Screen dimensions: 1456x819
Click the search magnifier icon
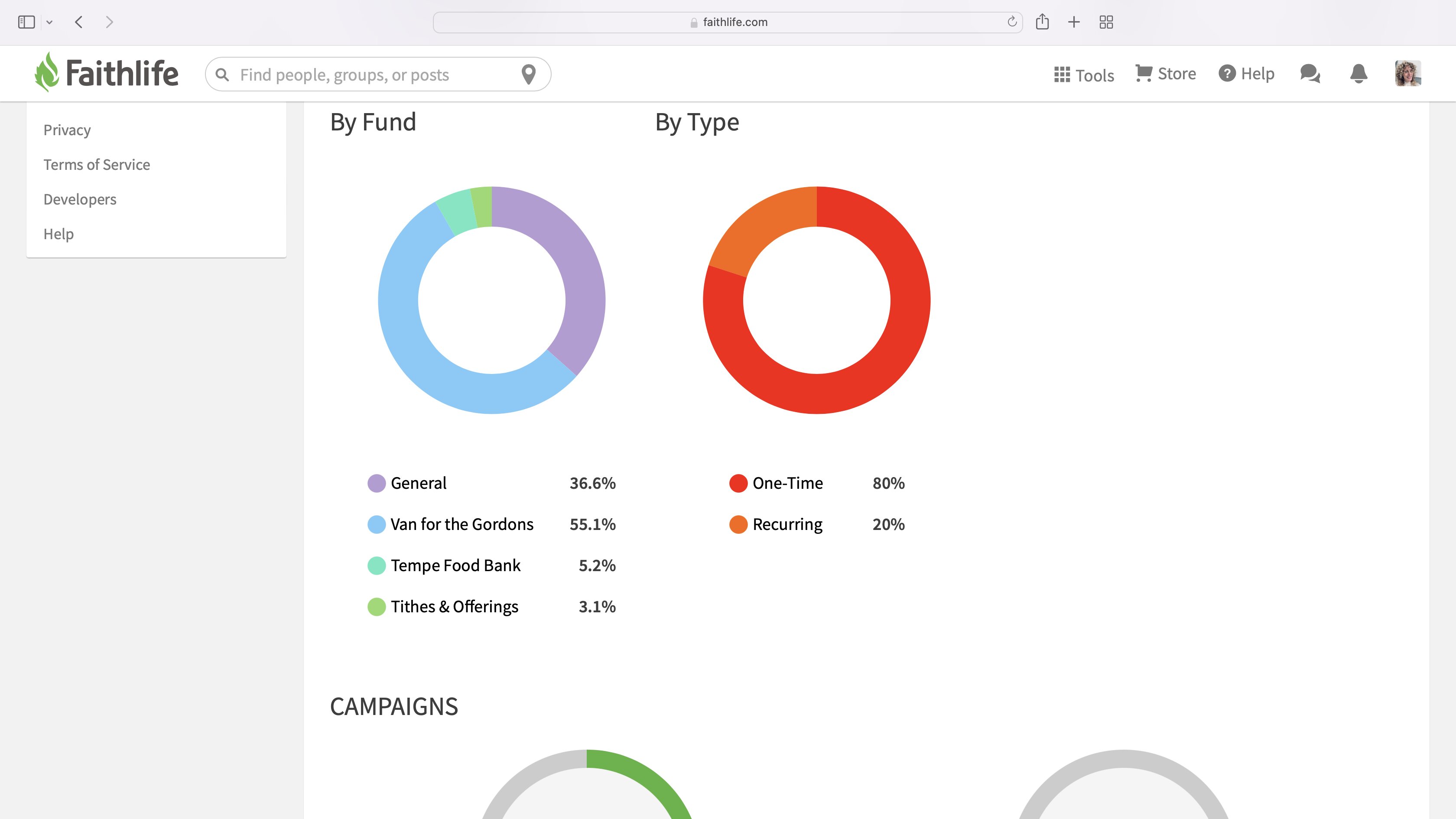coord(222,75)
